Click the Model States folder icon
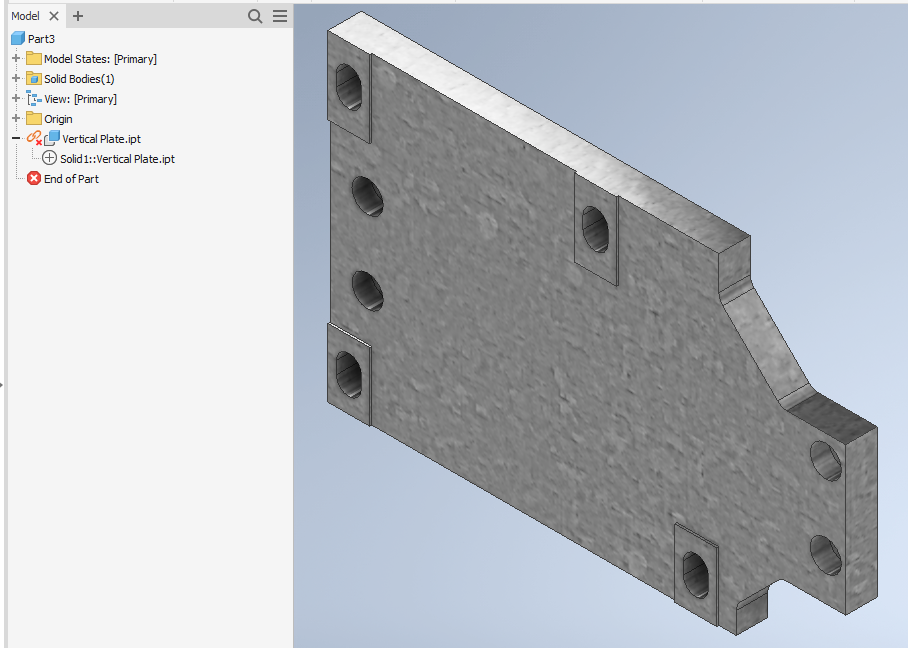Viewport: 908px width, 648px height. (32, 58)
